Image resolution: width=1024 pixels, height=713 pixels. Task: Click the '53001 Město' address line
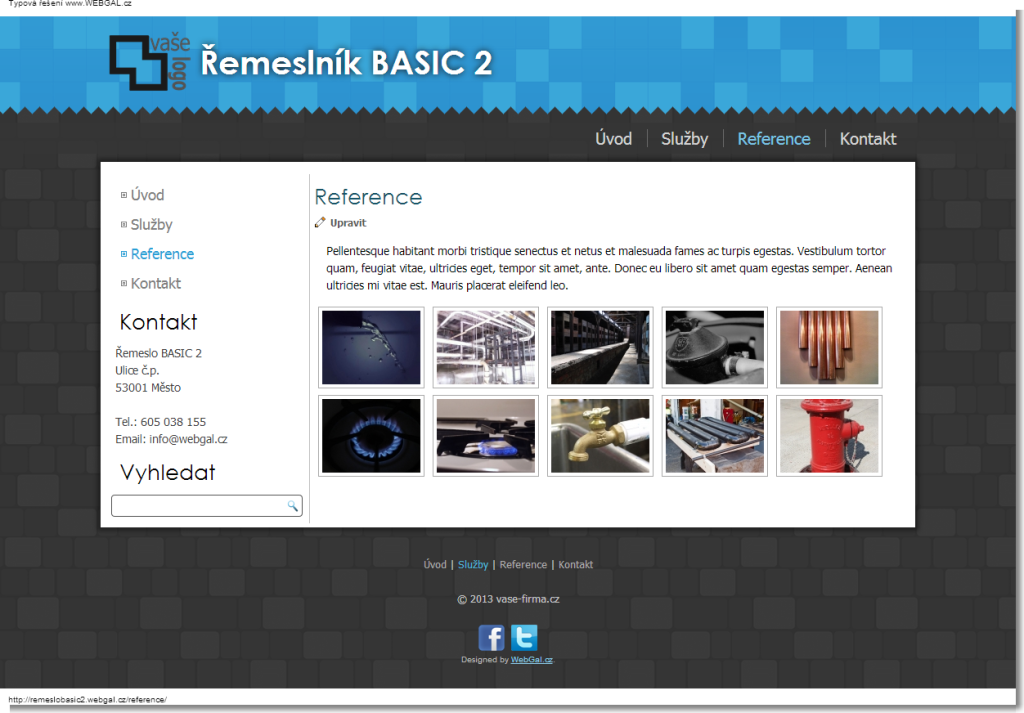148,388
